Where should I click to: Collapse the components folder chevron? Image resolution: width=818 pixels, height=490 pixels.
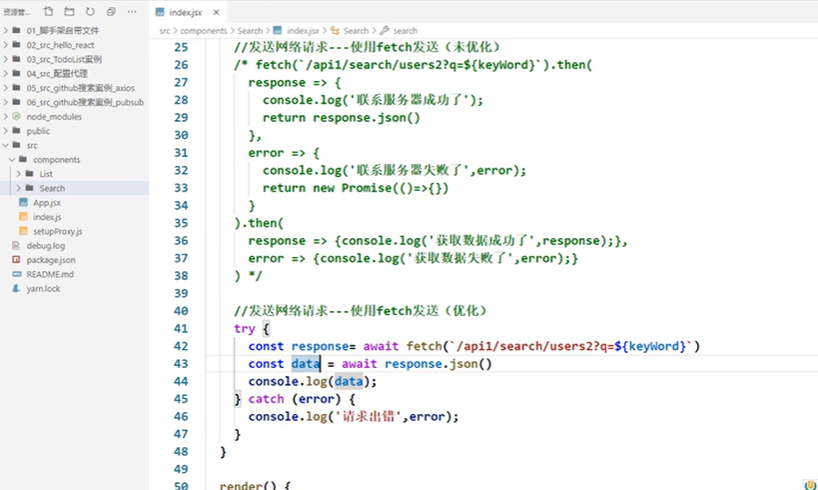(12, 160)
